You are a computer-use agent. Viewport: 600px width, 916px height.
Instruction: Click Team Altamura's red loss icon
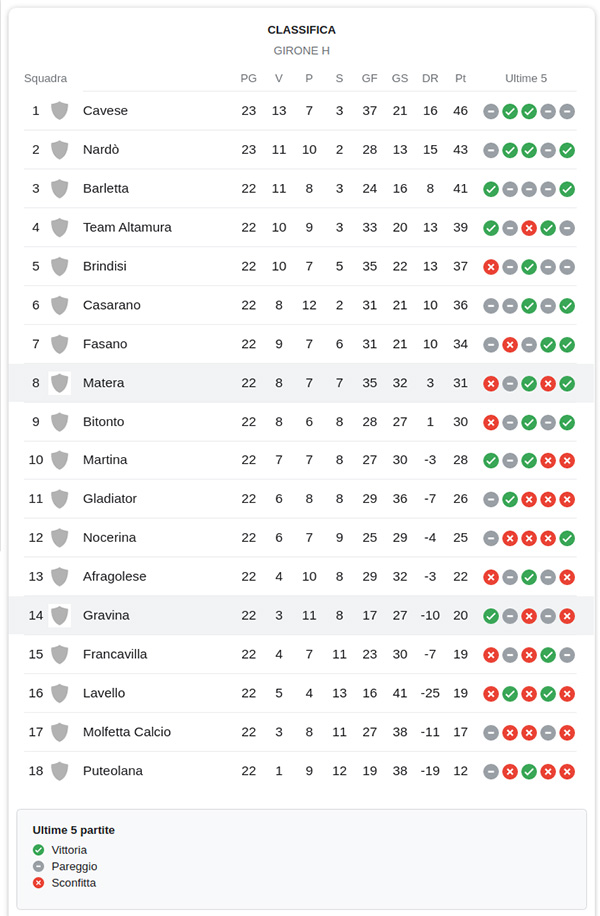click(529, 228)
